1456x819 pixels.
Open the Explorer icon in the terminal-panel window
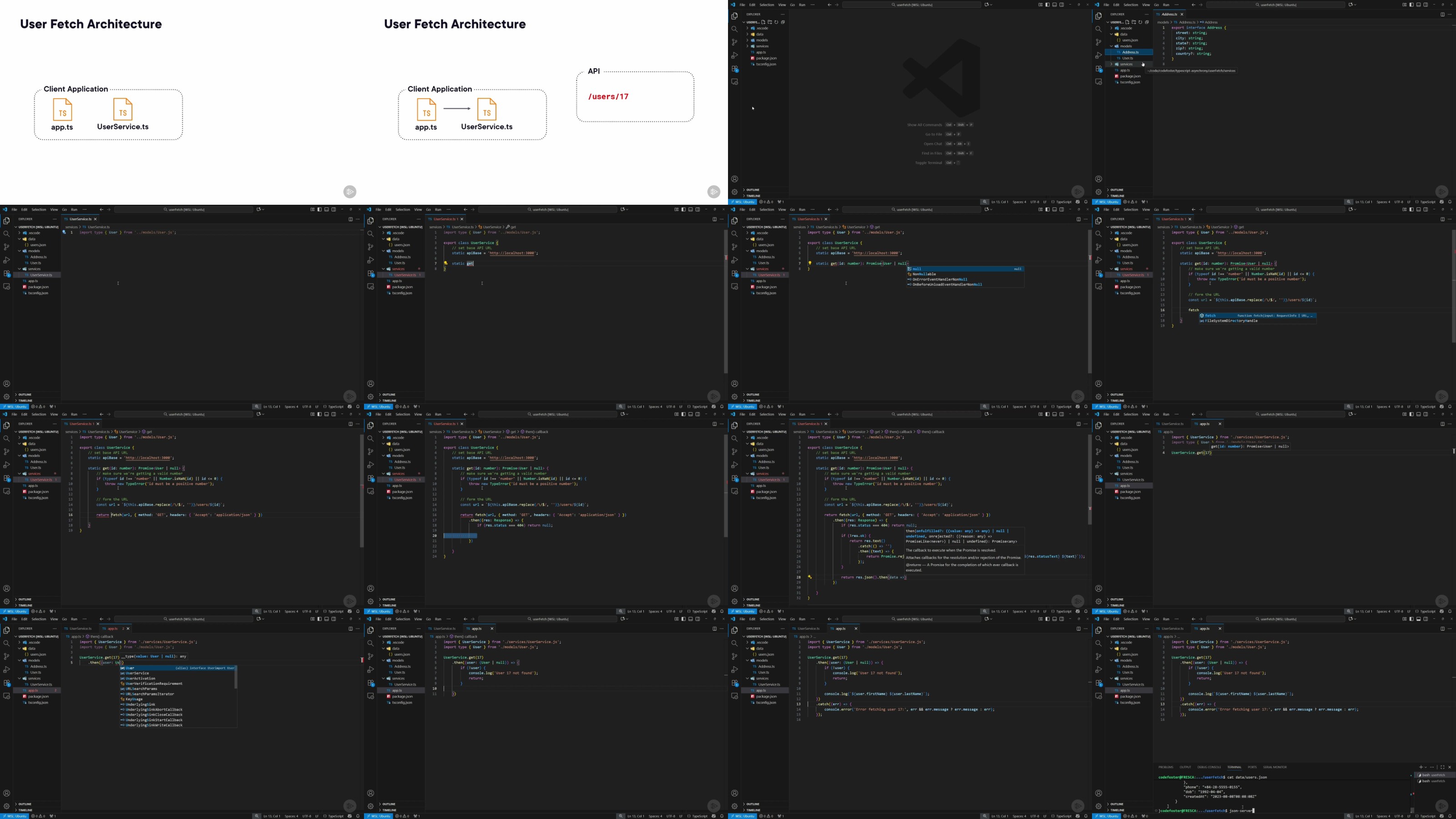[1098, 630]
